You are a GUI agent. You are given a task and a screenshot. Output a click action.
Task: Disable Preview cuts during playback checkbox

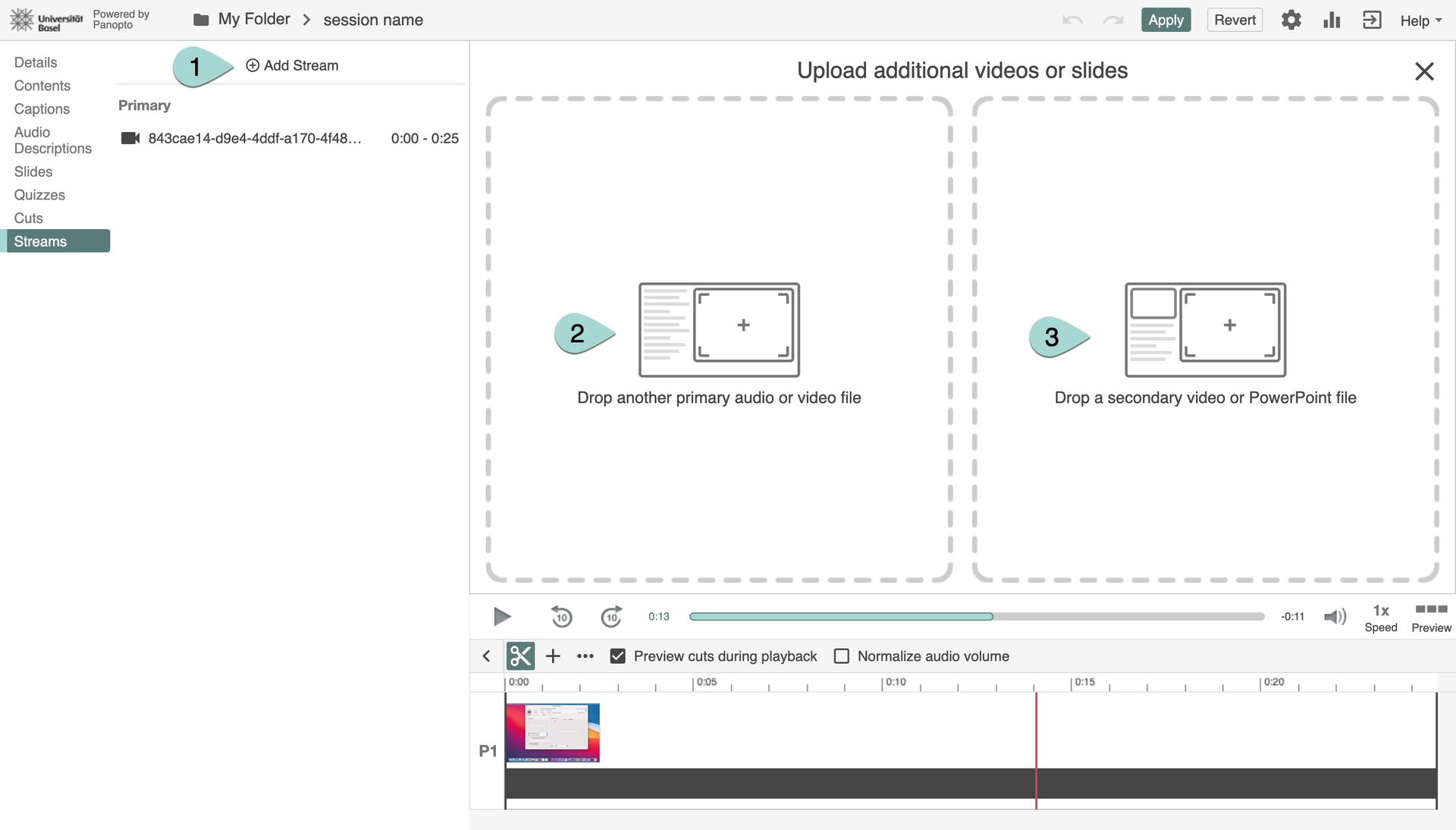[x=618, y=656]
